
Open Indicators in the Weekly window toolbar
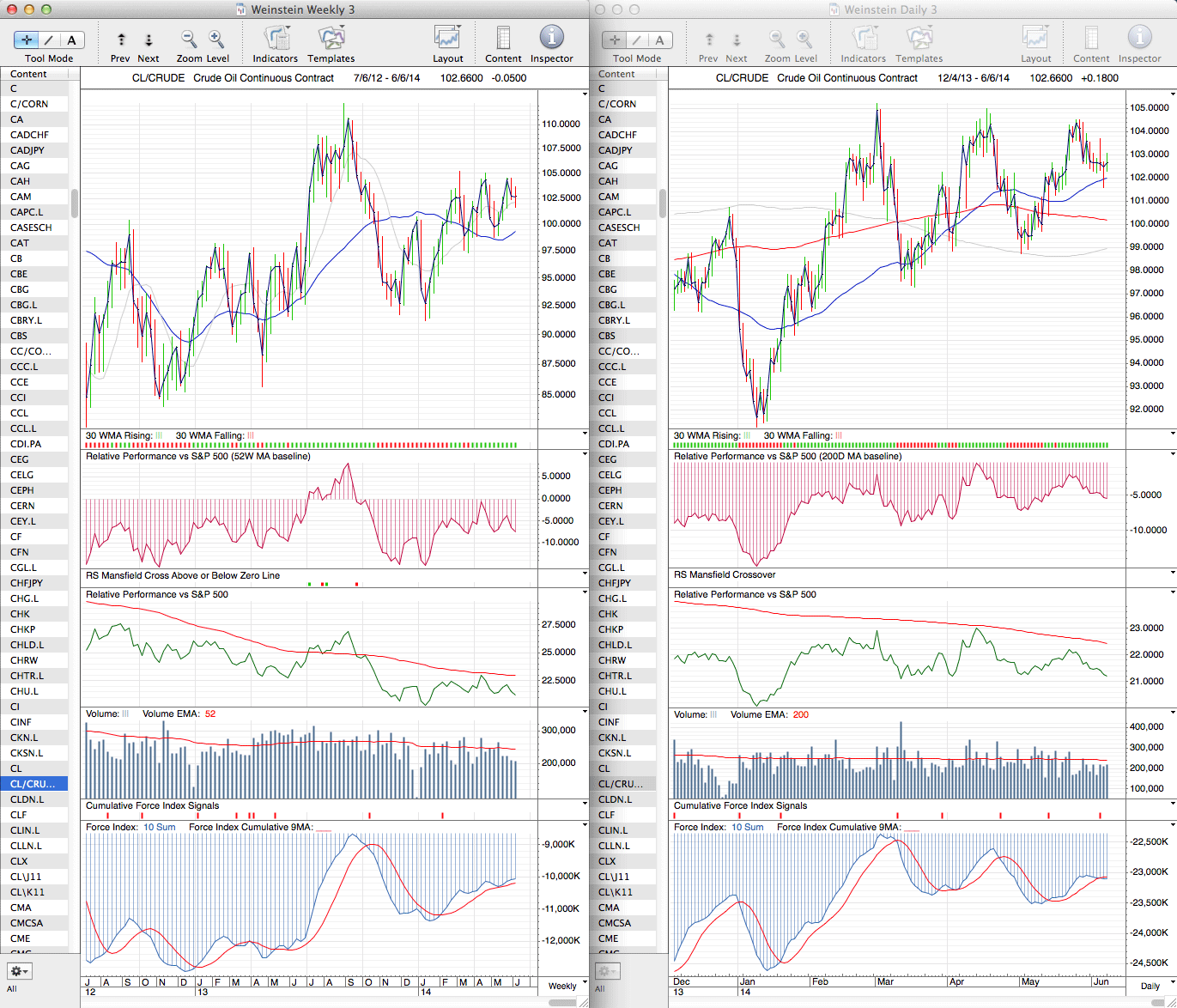point(276,39)
